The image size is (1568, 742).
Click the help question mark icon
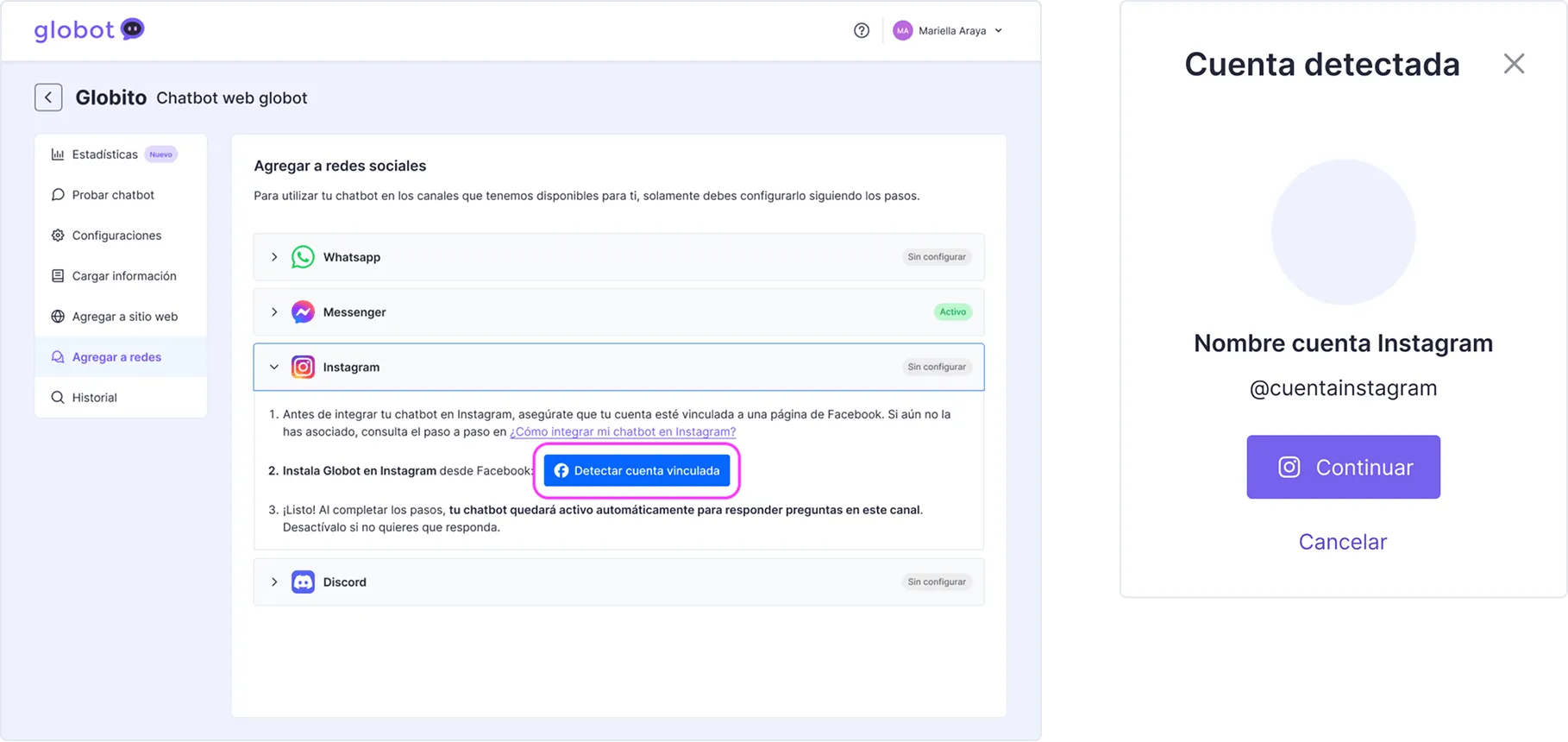click(861, 31)
